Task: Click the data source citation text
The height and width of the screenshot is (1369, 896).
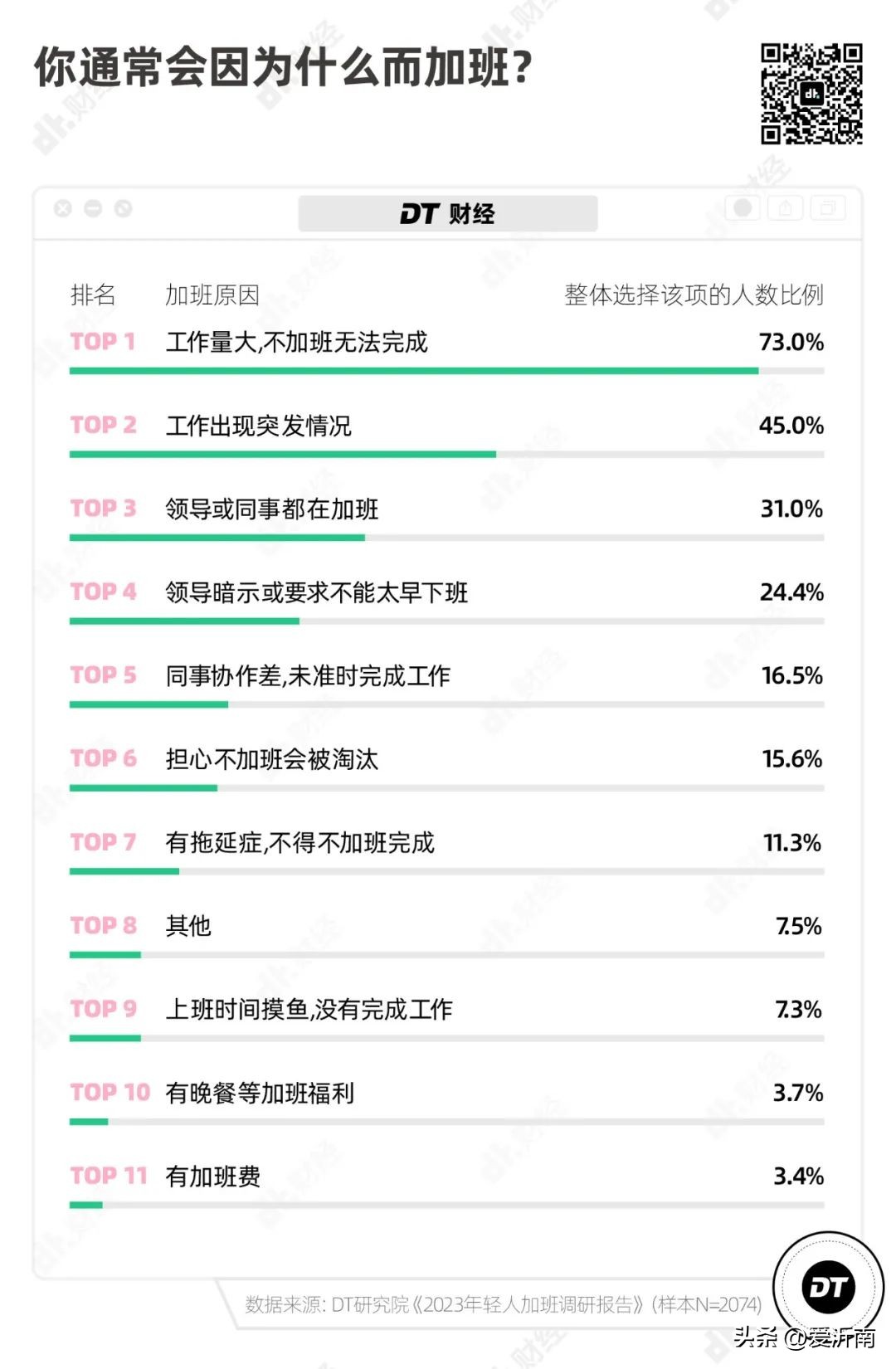Action: tap(503, 1304)
